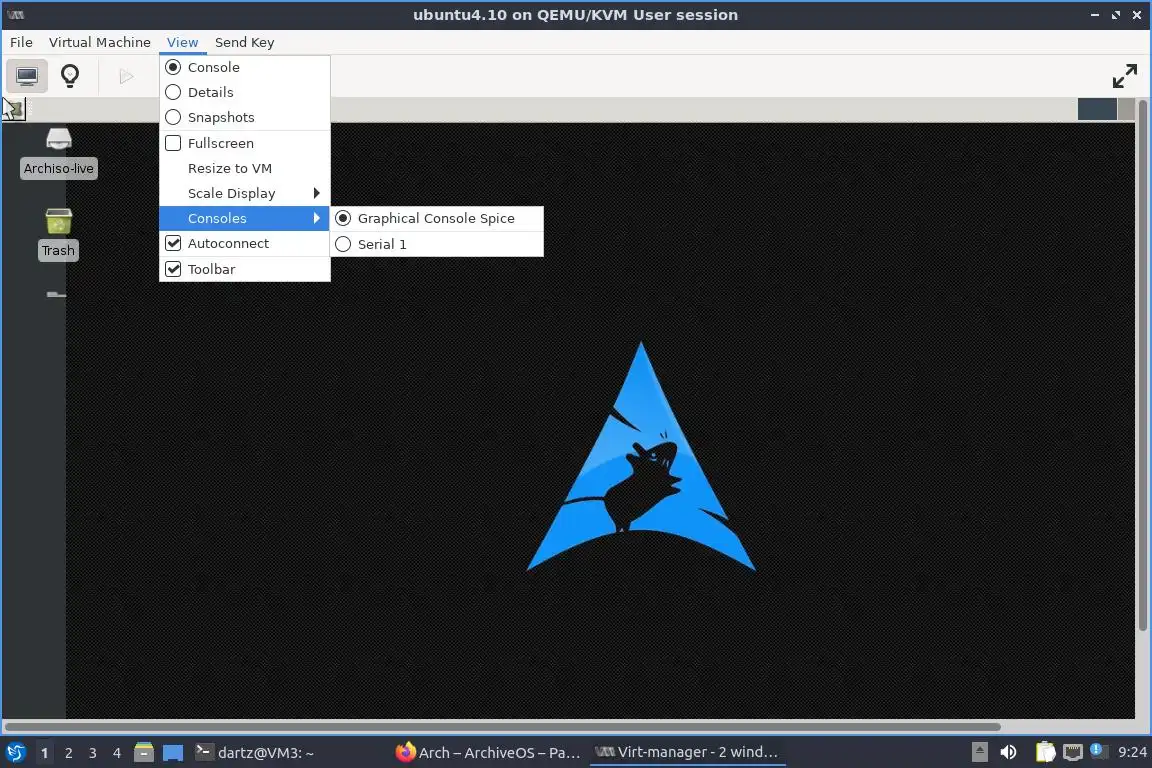The width and height of the screenshot is (1152, 768).
Task: Click the network monitor tray icon
Action: 1073,753
